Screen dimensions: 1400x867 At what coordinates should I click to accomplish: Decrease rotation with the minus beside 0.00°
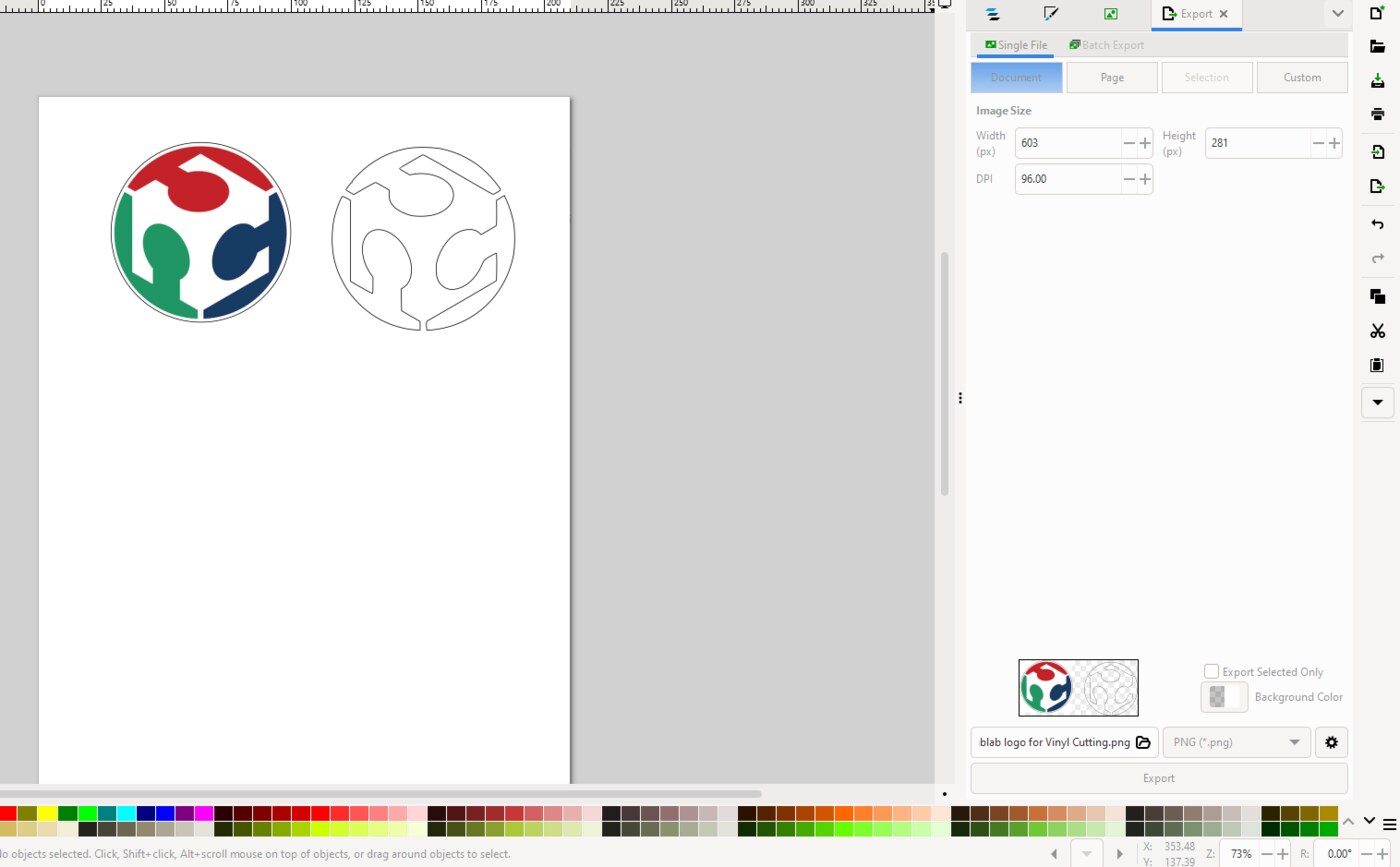pos(1368,854)
